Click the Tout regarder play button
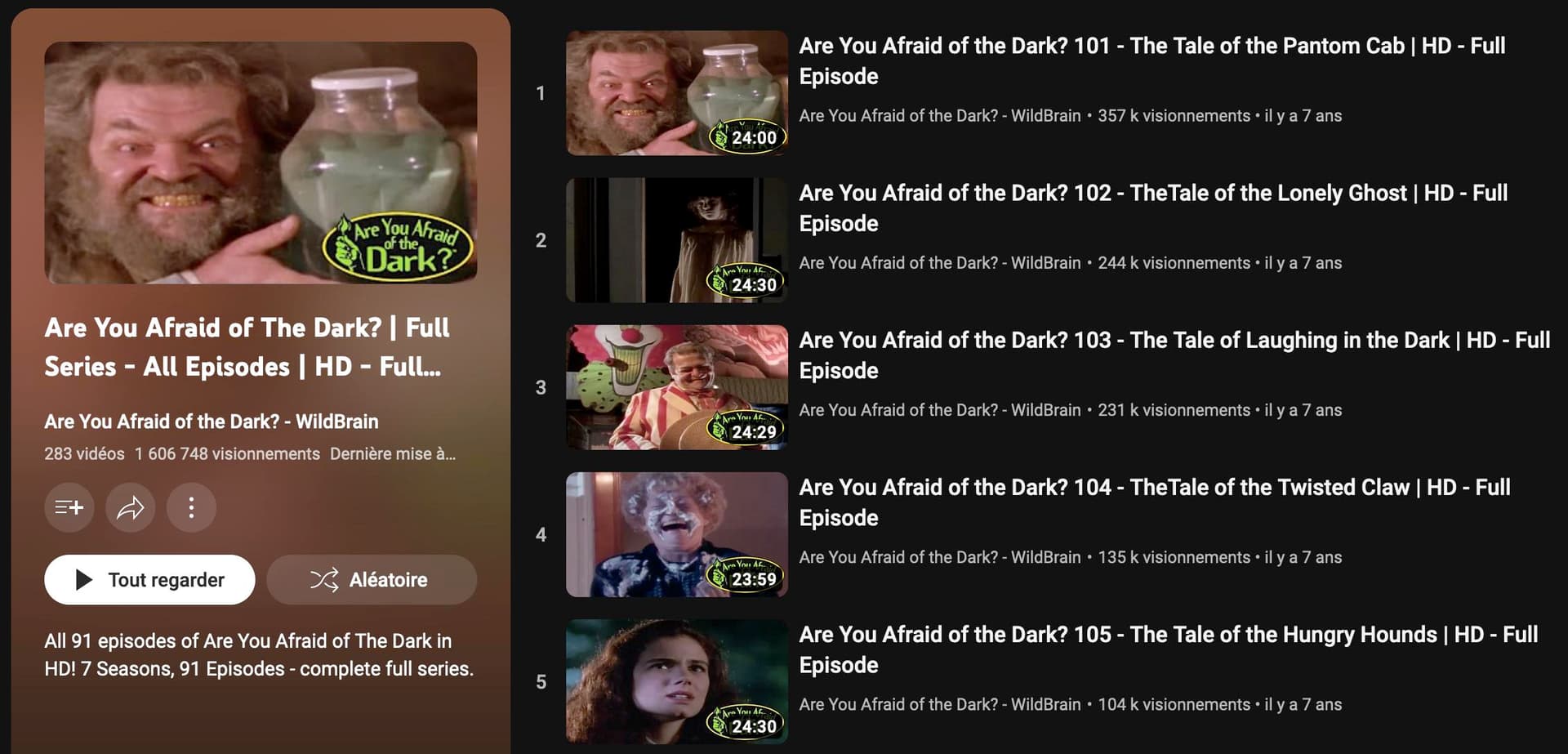Image resolution: width=1568 pixels, height=754 pixels. point(149,580)
